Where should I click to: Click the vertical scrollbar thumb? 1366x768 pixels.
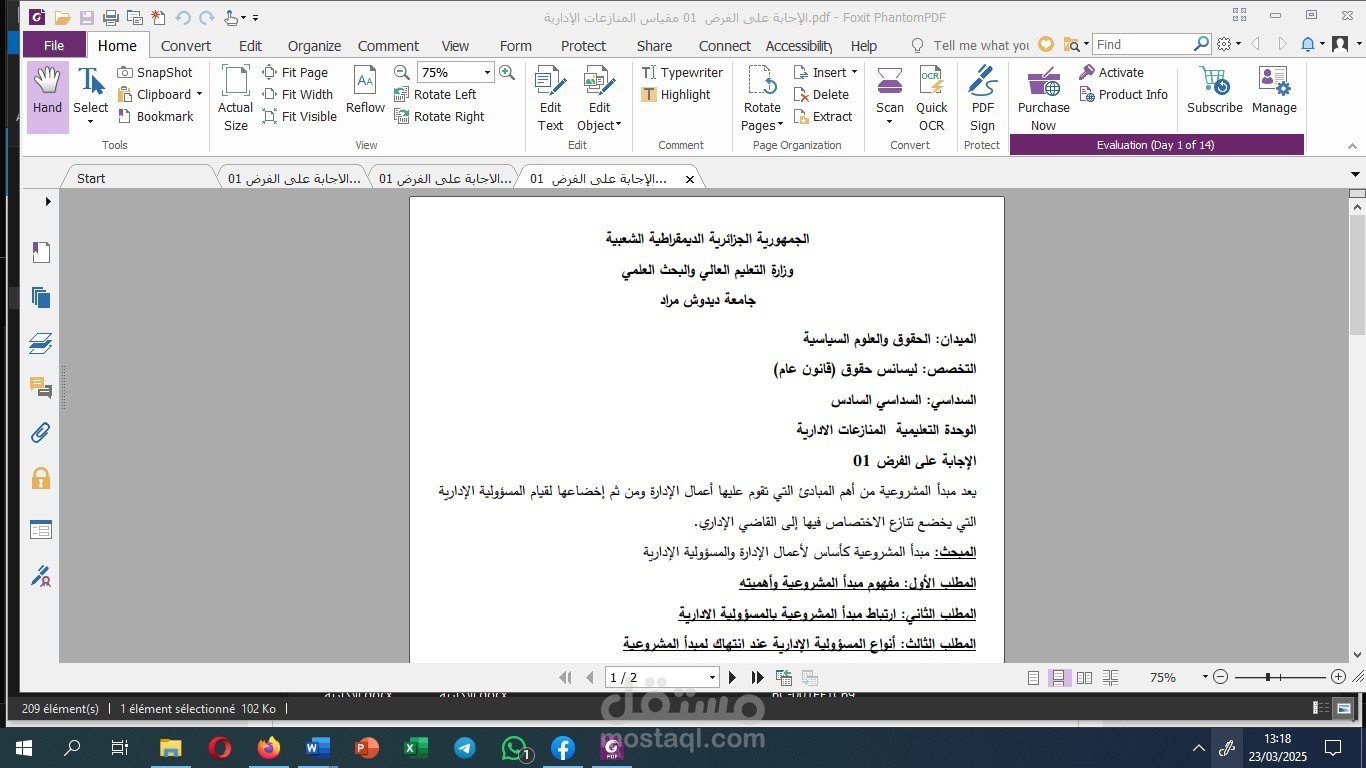click(x=1357, y=275)
